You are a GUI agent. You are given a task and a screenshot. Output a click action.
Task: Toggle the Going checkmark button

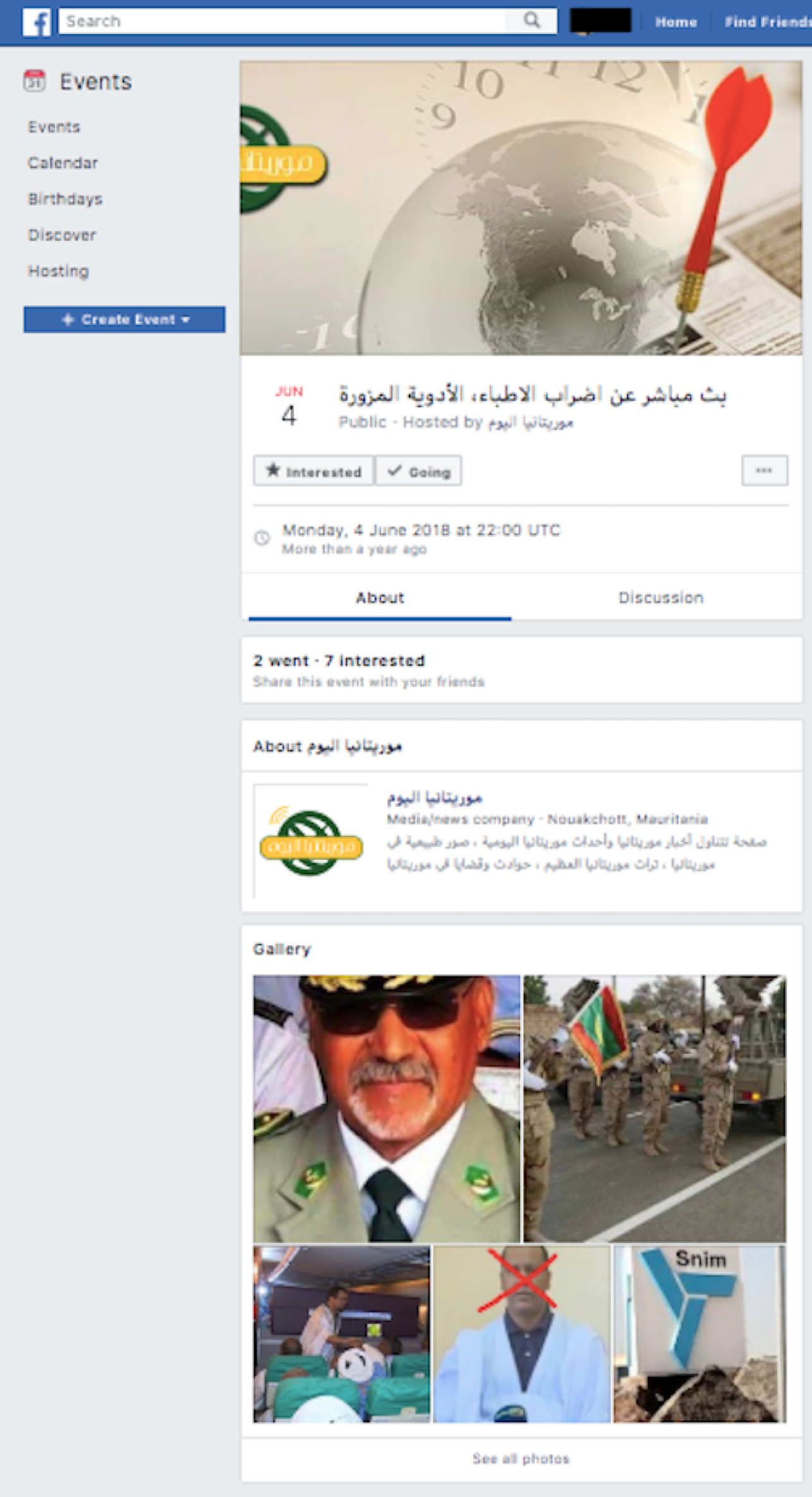point(418,471)
